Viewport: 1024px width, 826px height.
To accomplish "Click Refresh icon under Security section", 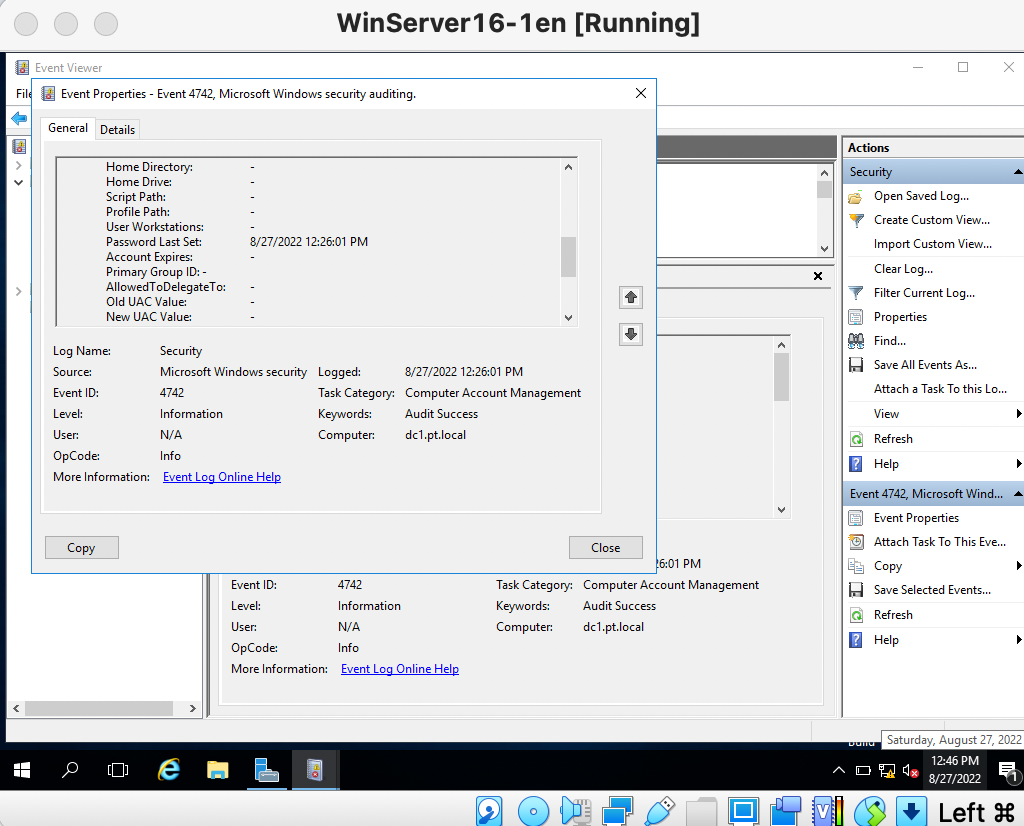I will tap(856, 439).
